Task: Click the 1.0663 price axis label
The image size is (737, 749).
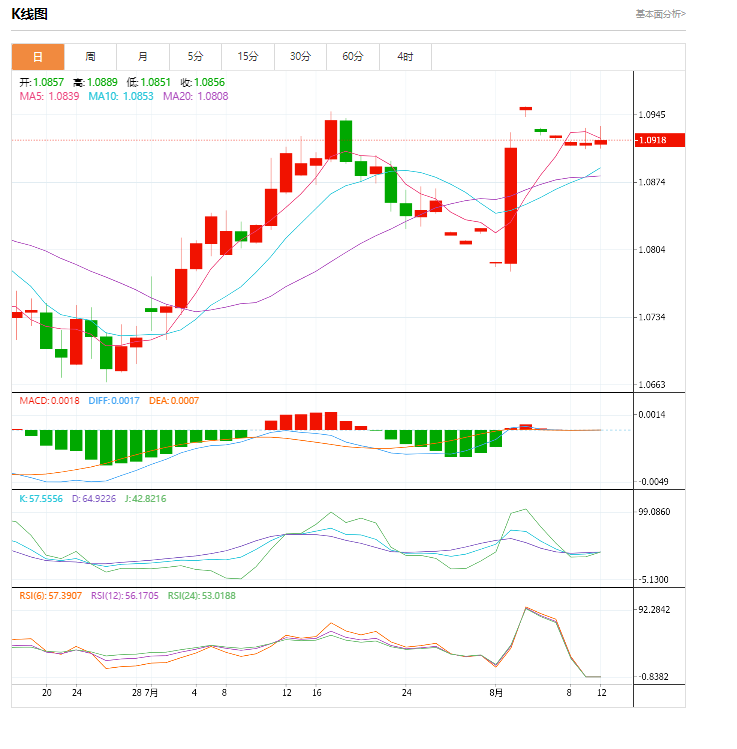Action: pyautogui.click(x=652, y=385)
